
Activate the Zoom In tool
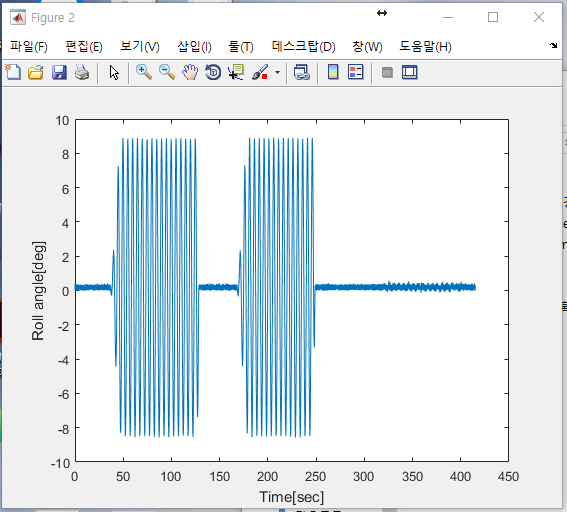click(x=144, y=72)
